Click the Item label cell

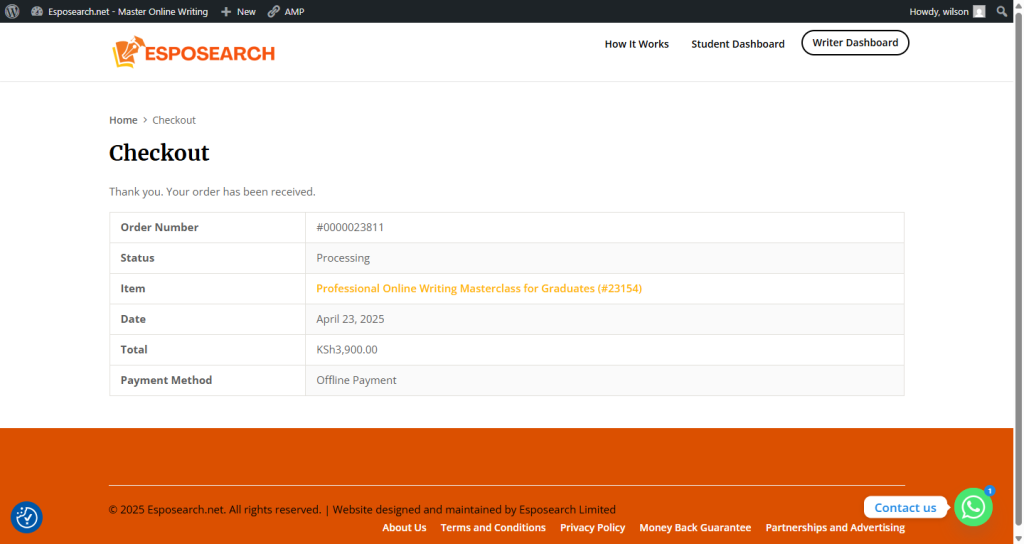(x=208, y=288)
